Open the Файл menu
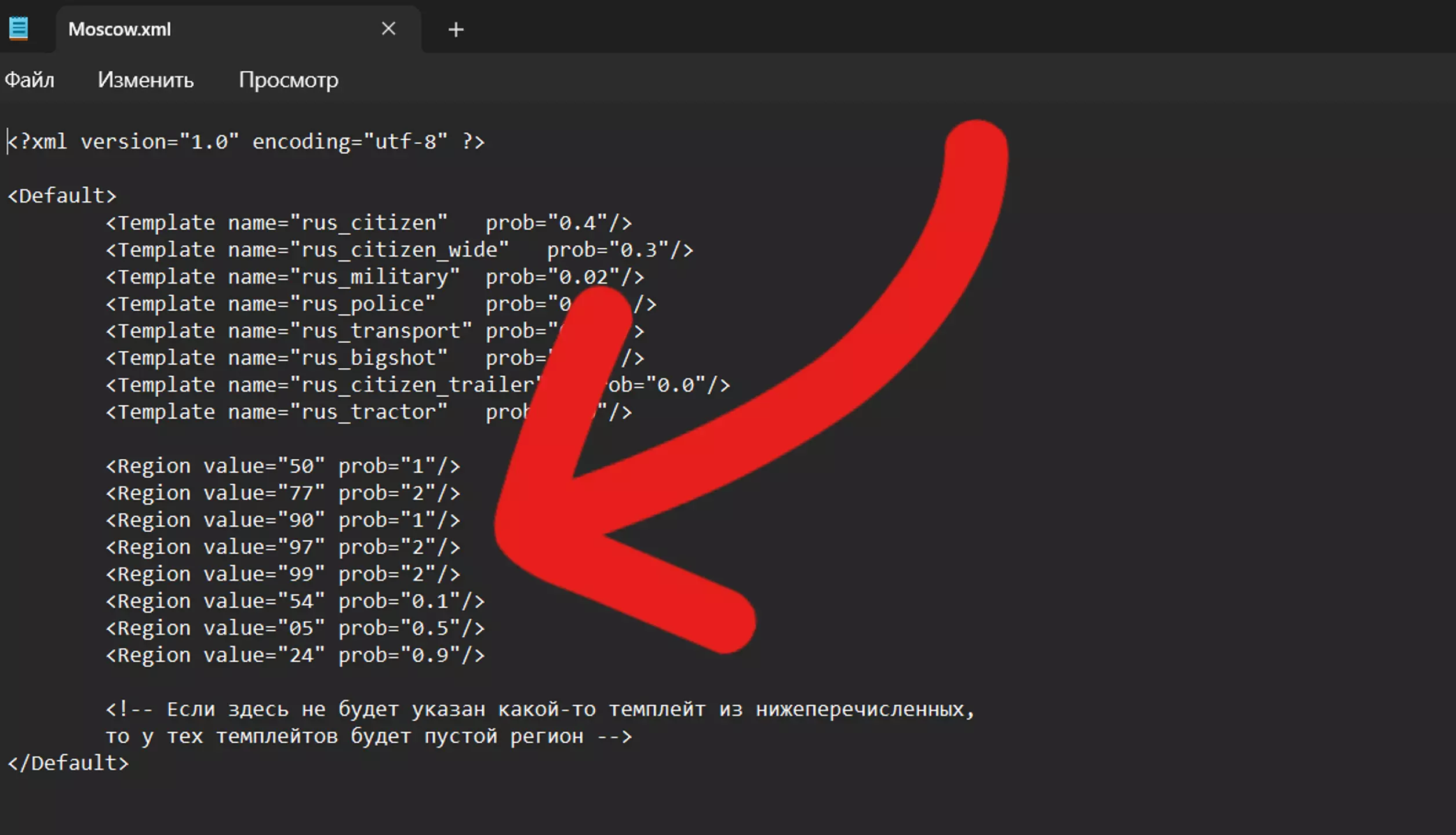This screenshot has width=1456, height=835. click(30, 80)
